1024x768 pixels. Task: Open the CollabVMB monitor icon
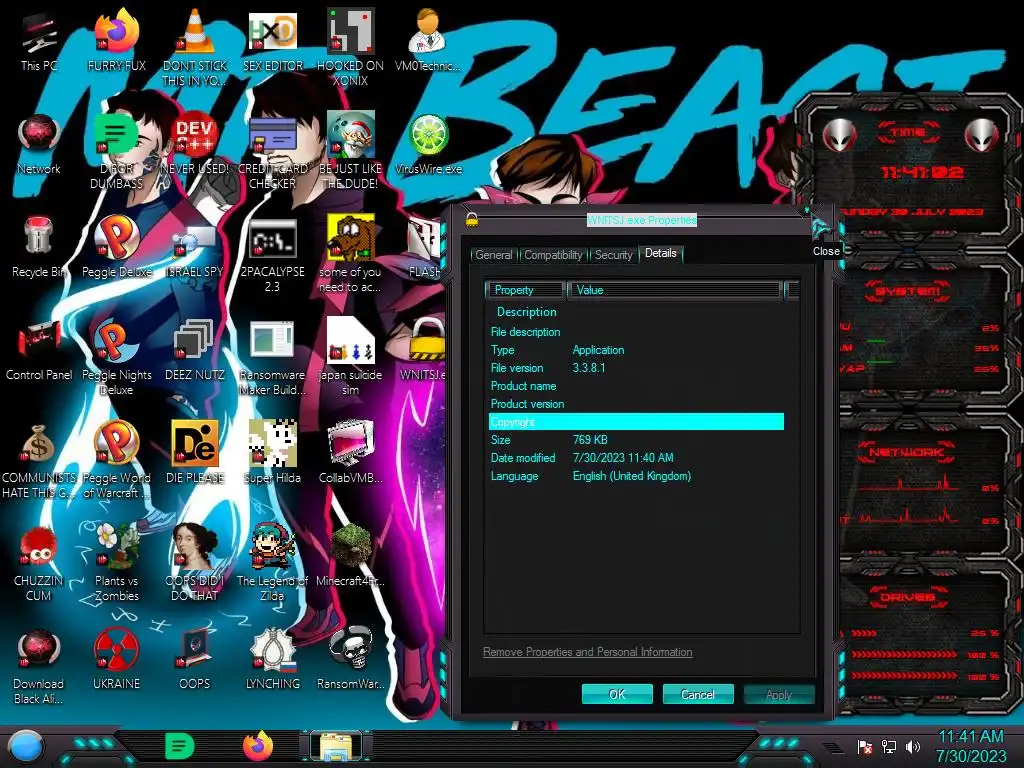click(350, 453)
